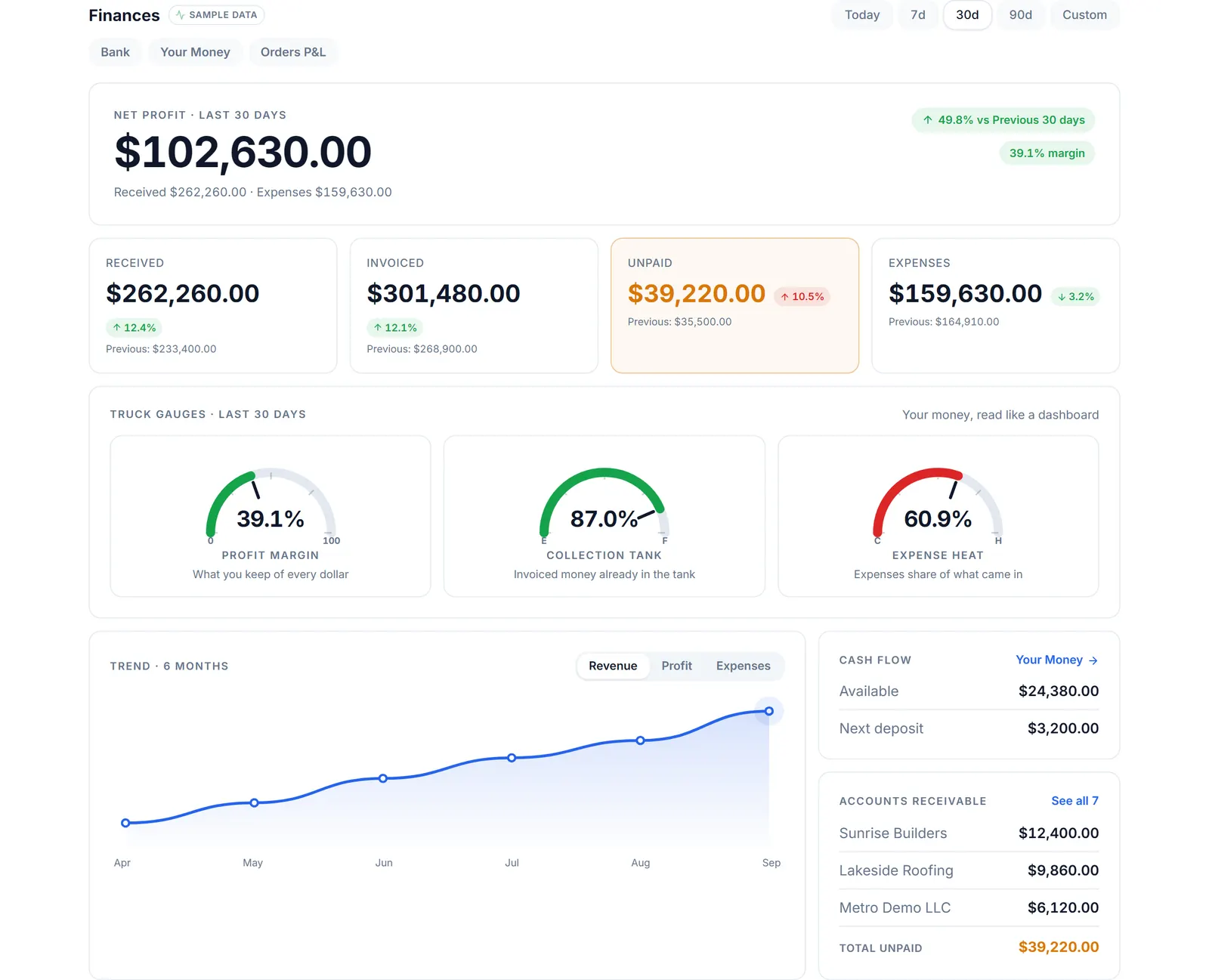
Task: Click the 49.8% vs Previous 30 days badge
Action: (x=1003, y=120)
